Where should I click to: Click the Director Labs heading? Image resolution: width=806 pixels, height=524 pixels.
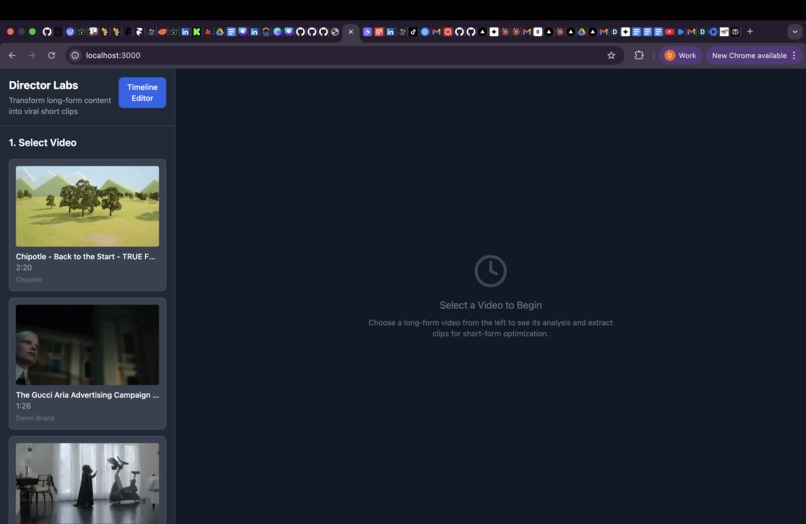click(x=43, y=85)
